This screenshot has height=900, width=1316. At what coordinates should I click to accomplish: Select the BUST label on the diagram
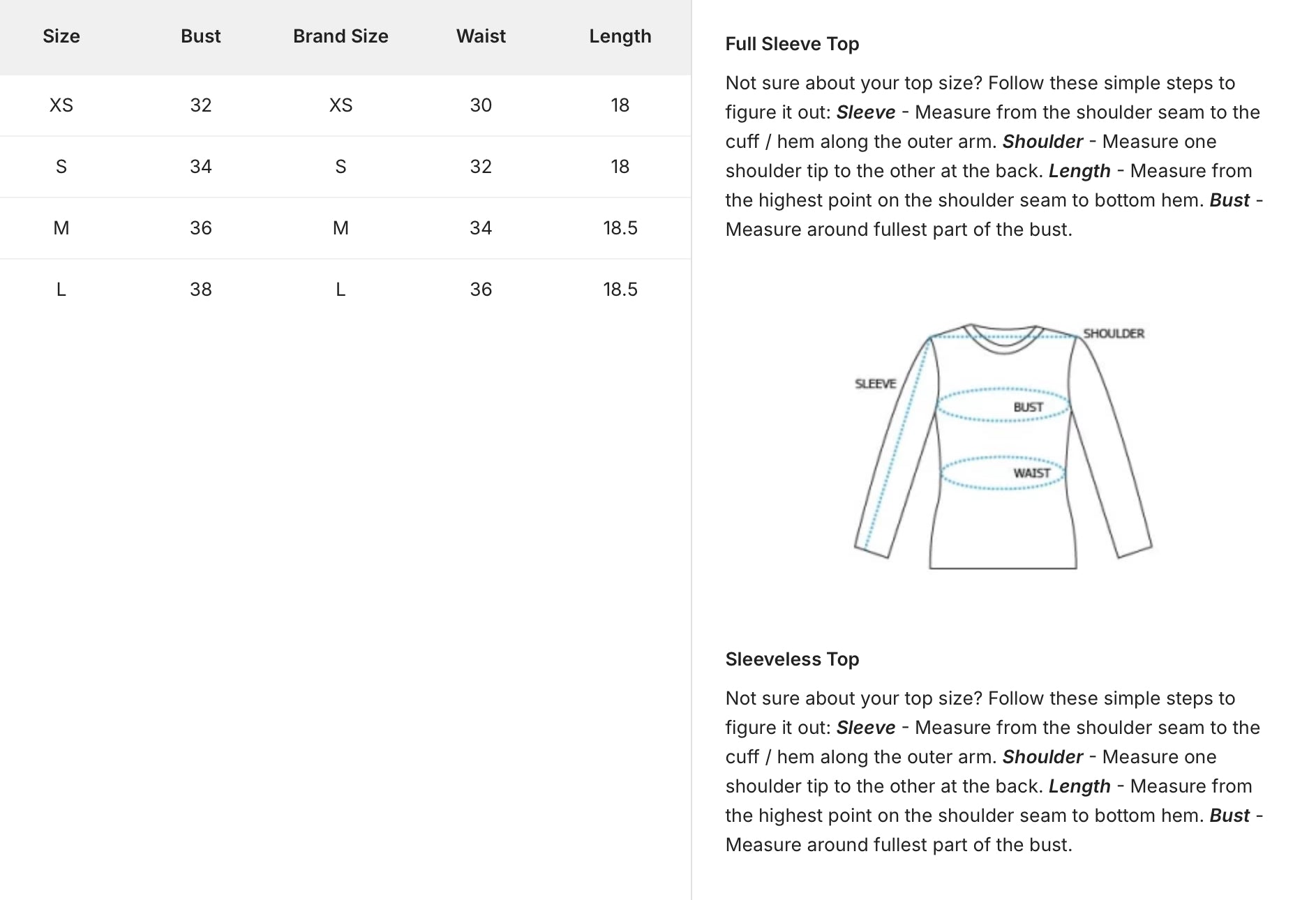[1028, 407]
